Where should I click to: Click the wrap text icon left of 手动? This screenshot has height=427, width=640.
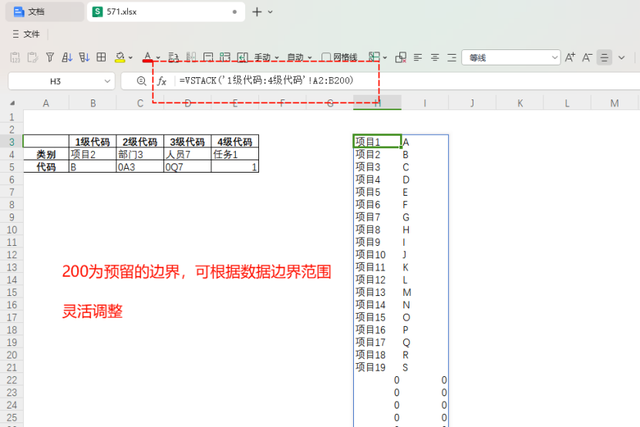click(242, 57)
